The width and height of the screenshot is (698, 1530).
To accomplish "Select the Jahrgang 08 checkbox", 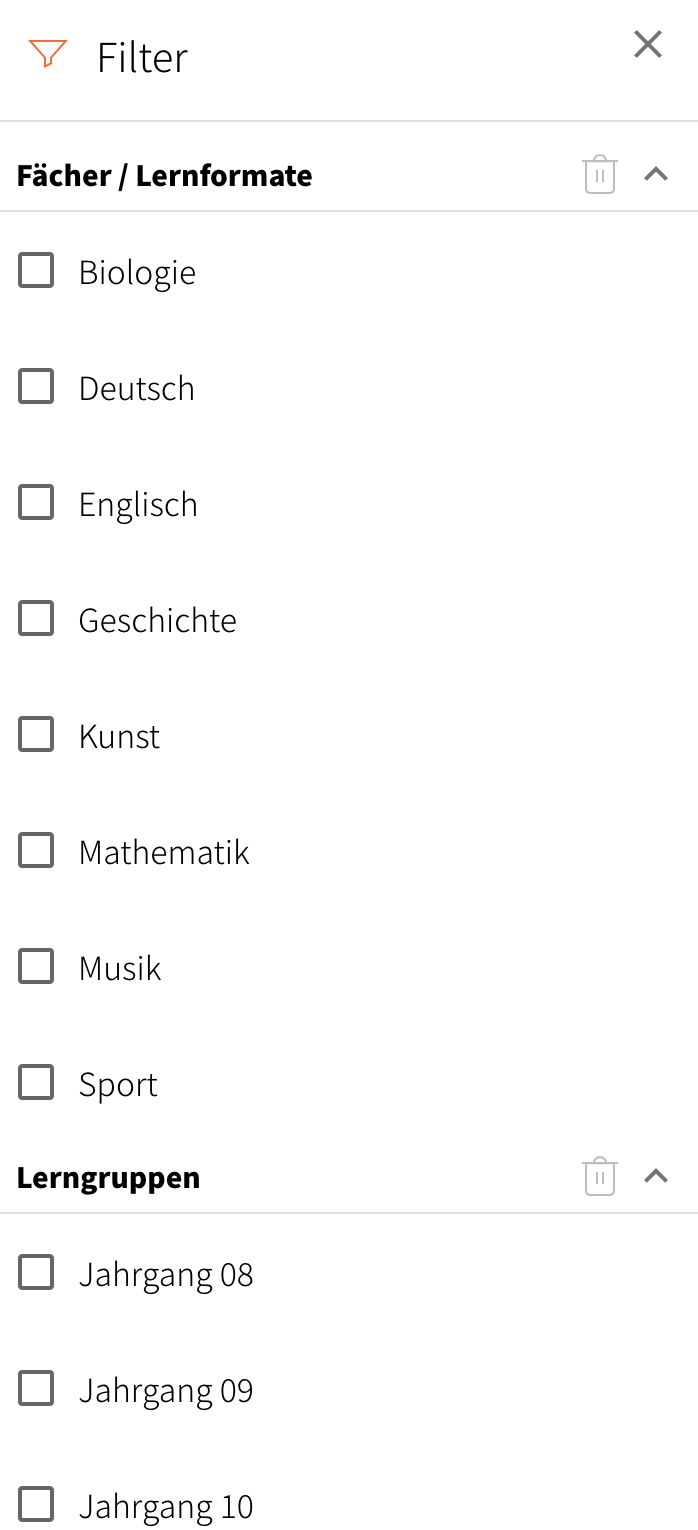I will point(36,1272).
